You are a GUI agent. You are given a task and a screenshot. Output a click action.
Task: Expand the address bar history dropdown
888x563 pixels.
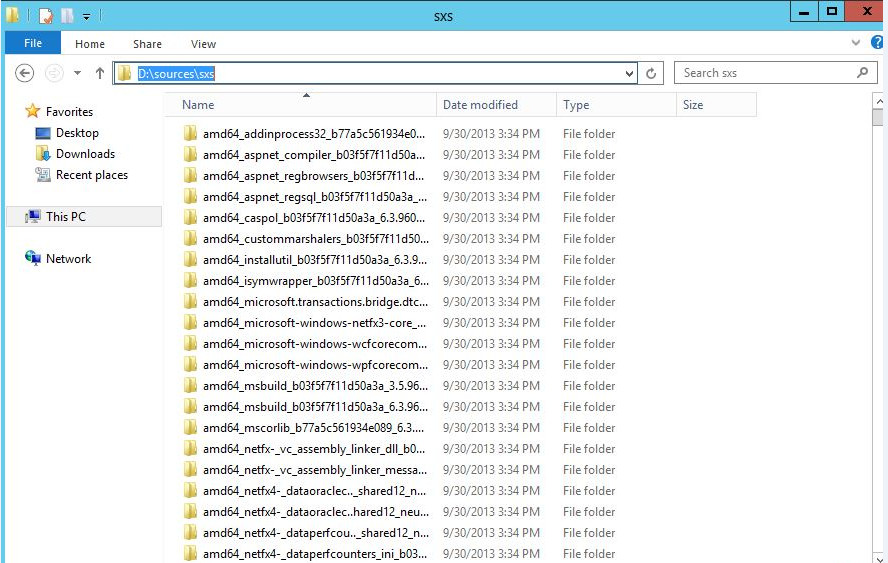click(x=629, y=74)
